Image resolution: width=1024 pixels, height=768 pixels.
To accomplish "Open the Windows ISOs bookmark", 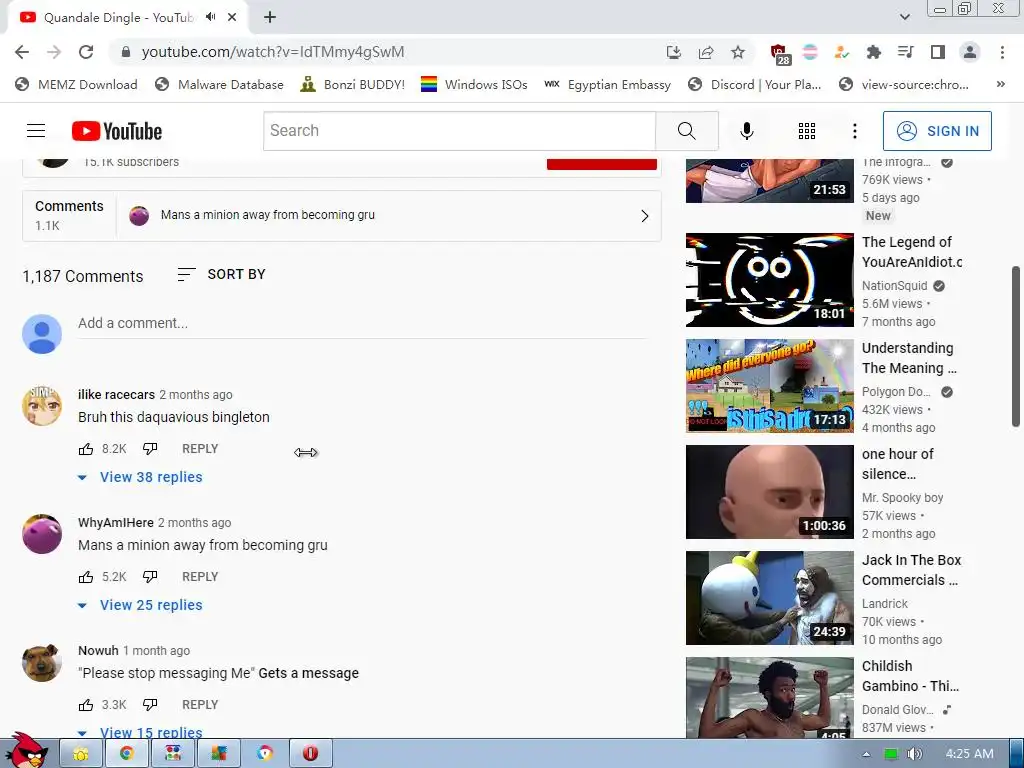I will tap(474, 84).
